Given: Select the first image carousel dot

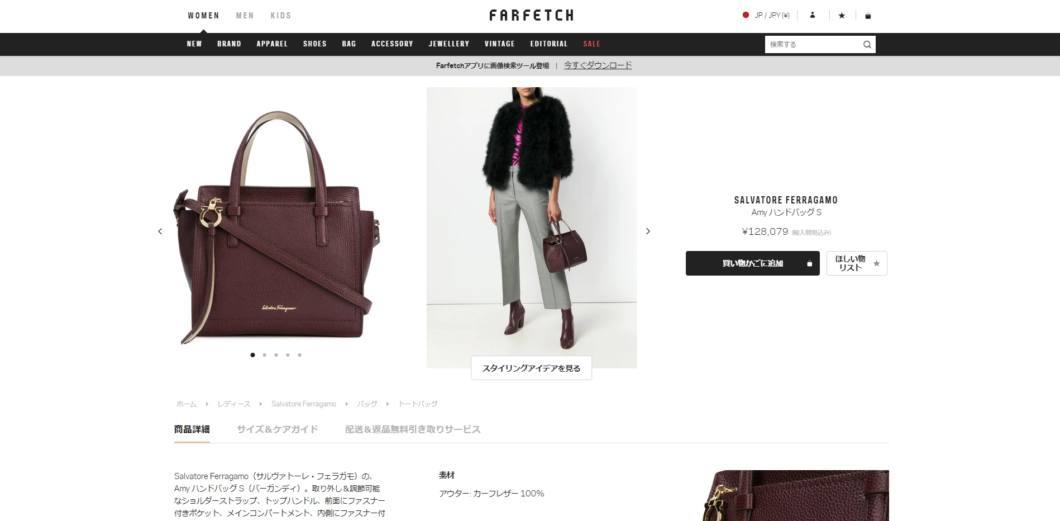Looking at the screenshot, I should click(253, 355).
